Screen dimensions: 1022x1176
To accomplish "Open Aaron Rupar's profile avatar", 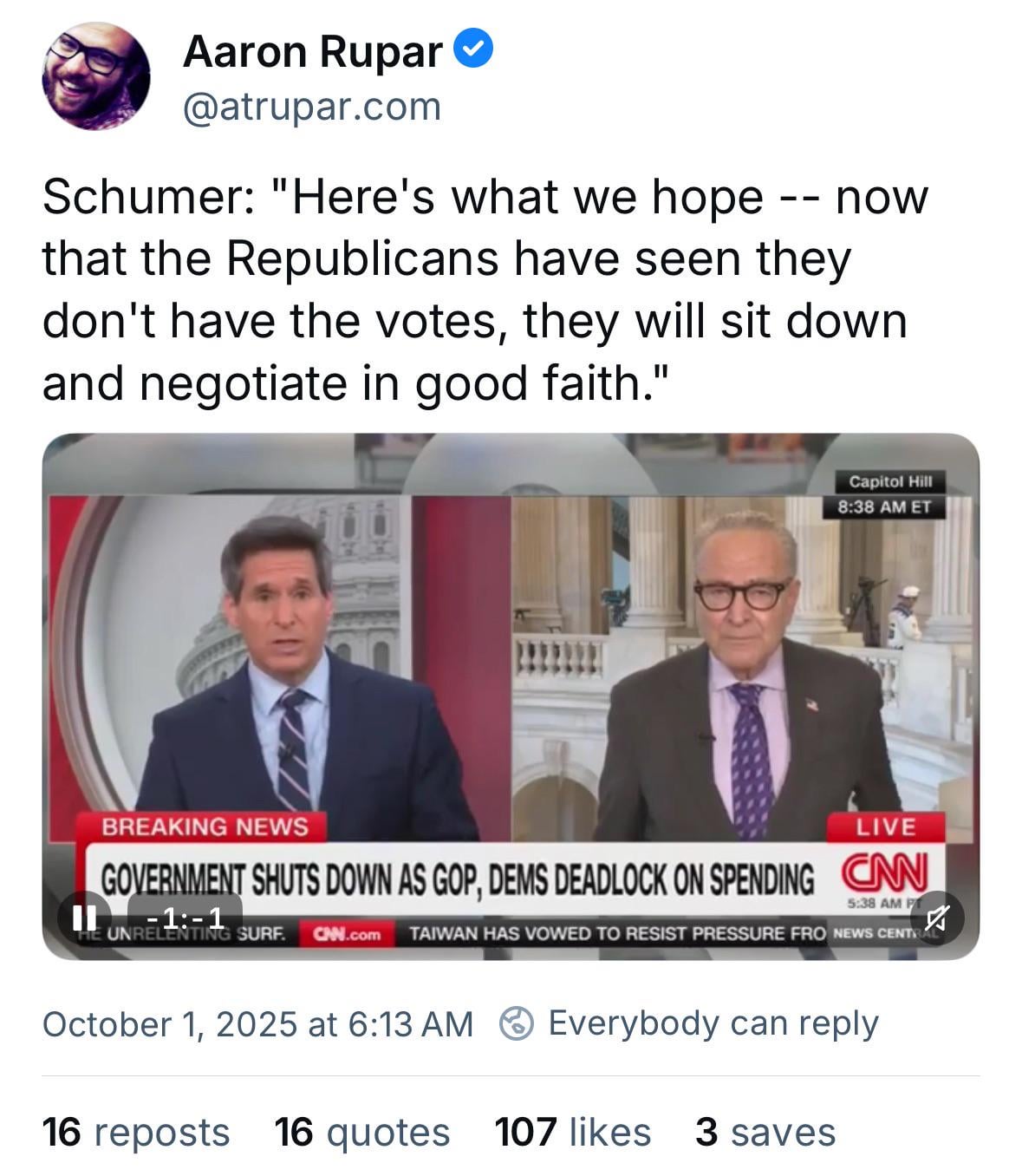I will click(95, 76).
